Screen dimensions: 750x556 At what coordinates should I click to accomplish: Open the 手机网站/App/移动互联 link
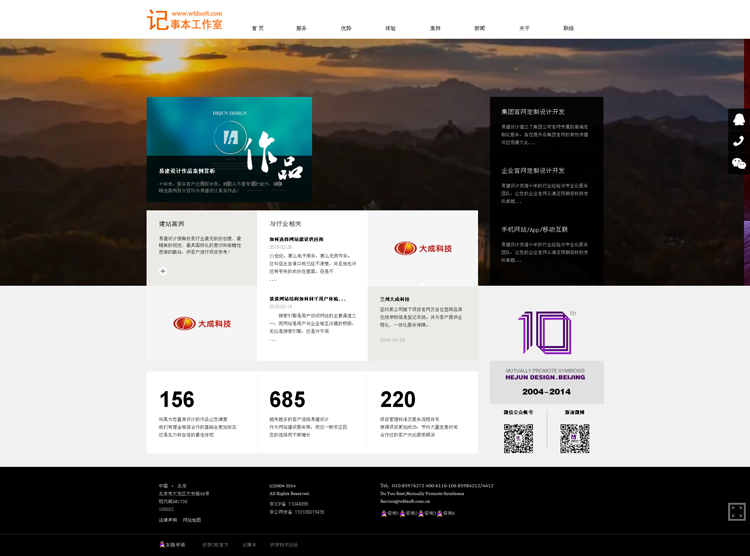[x=534, y=230]
